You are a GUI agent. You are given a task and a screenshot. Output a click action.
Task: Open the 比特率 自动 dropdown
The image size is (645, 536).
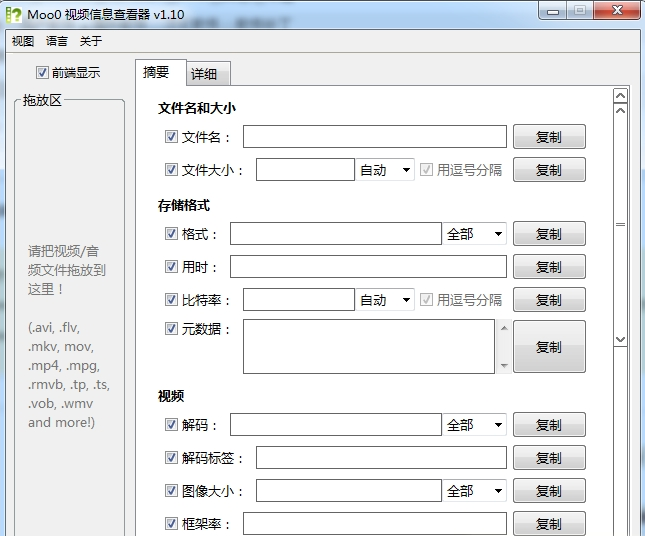(x=385, y=300)
